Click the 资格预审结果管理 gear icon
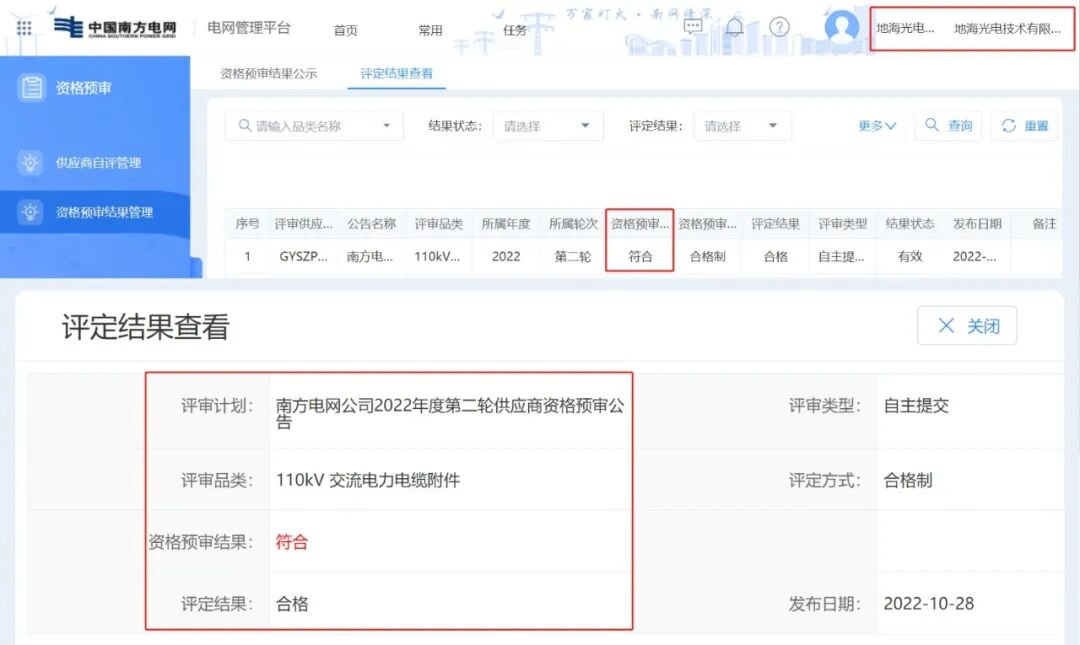 pyautogui.click(x=30, y=212)
